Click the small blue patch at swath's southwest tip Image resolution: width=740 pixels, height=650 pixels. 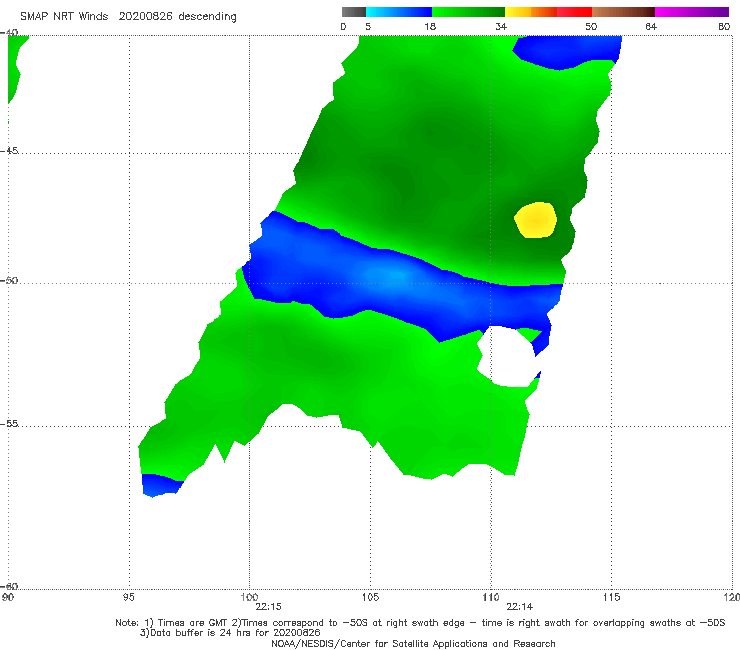tap(161, 485)
